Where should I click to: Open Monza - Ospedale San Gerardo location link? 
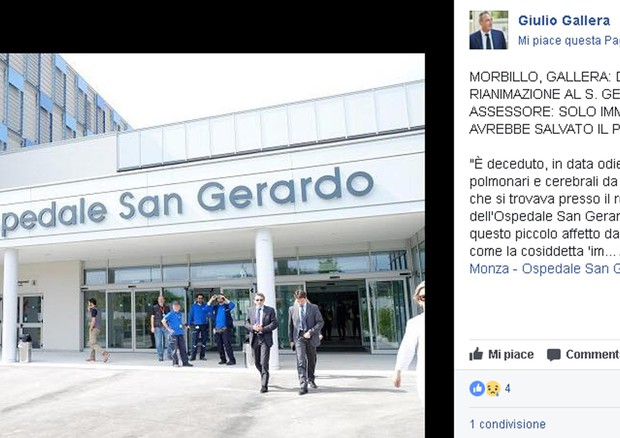tap(544, 269)
